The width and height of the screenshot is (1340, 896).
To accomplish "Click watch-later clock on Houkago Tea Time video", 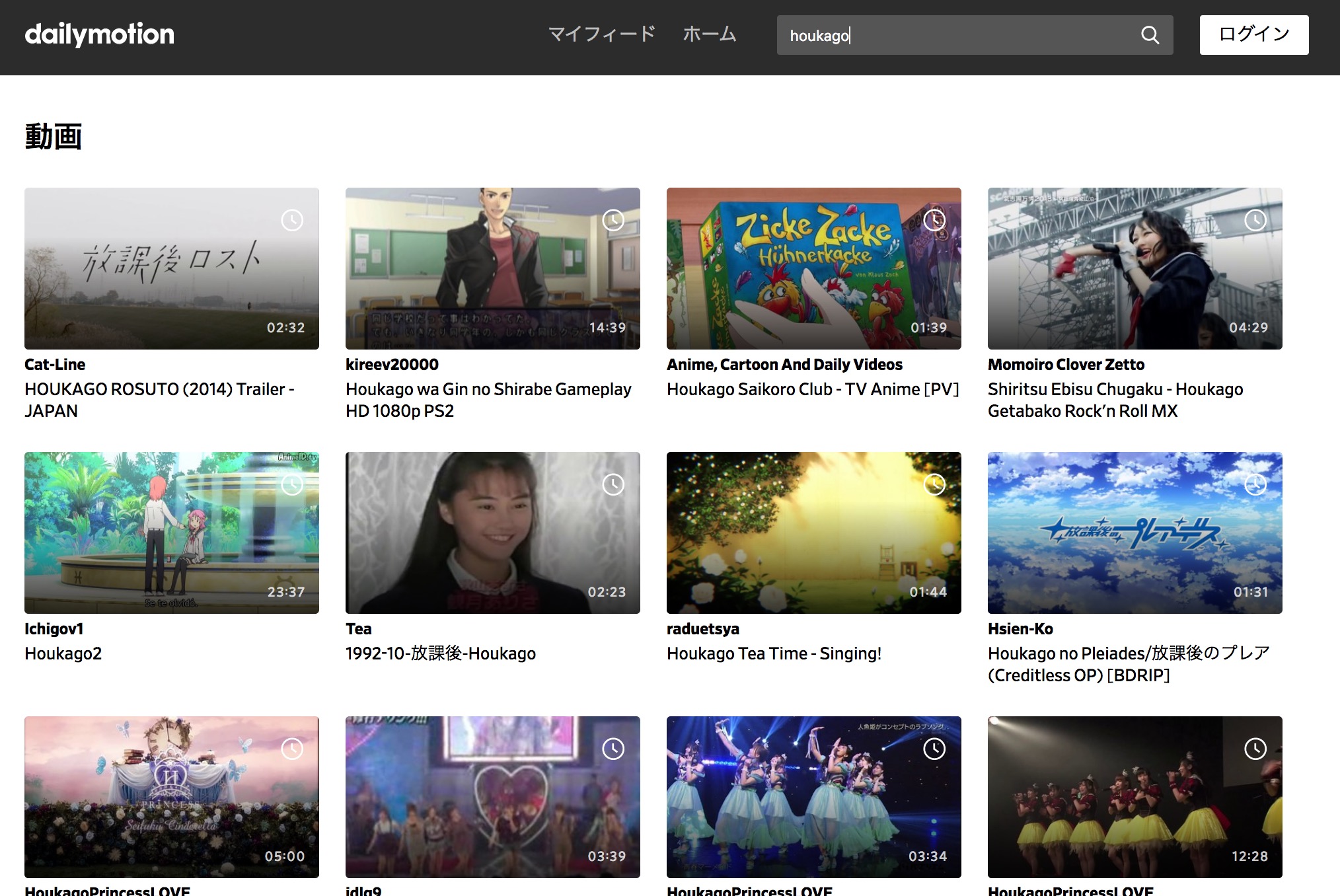I will [934, 484].
